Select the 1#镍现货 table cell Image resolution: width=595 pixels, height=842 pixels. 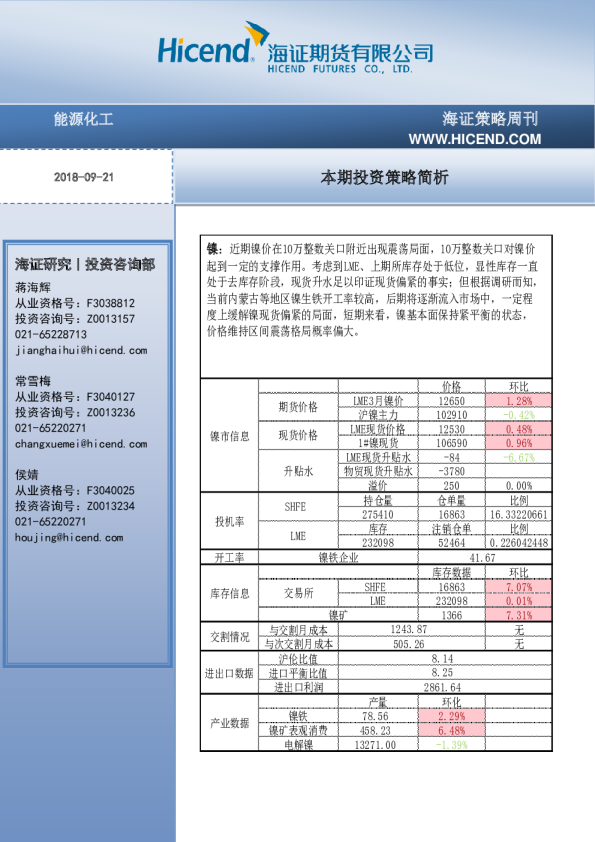(378, 442)
